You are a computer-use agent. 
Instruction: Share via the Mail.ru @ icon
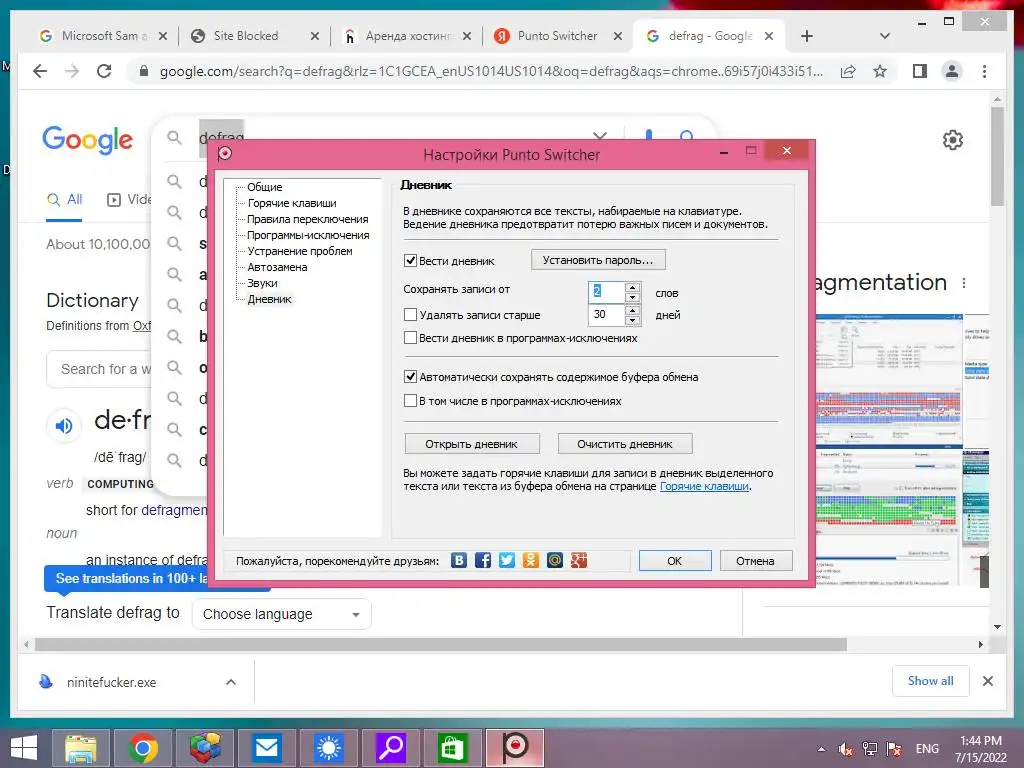tap(555, 560)
